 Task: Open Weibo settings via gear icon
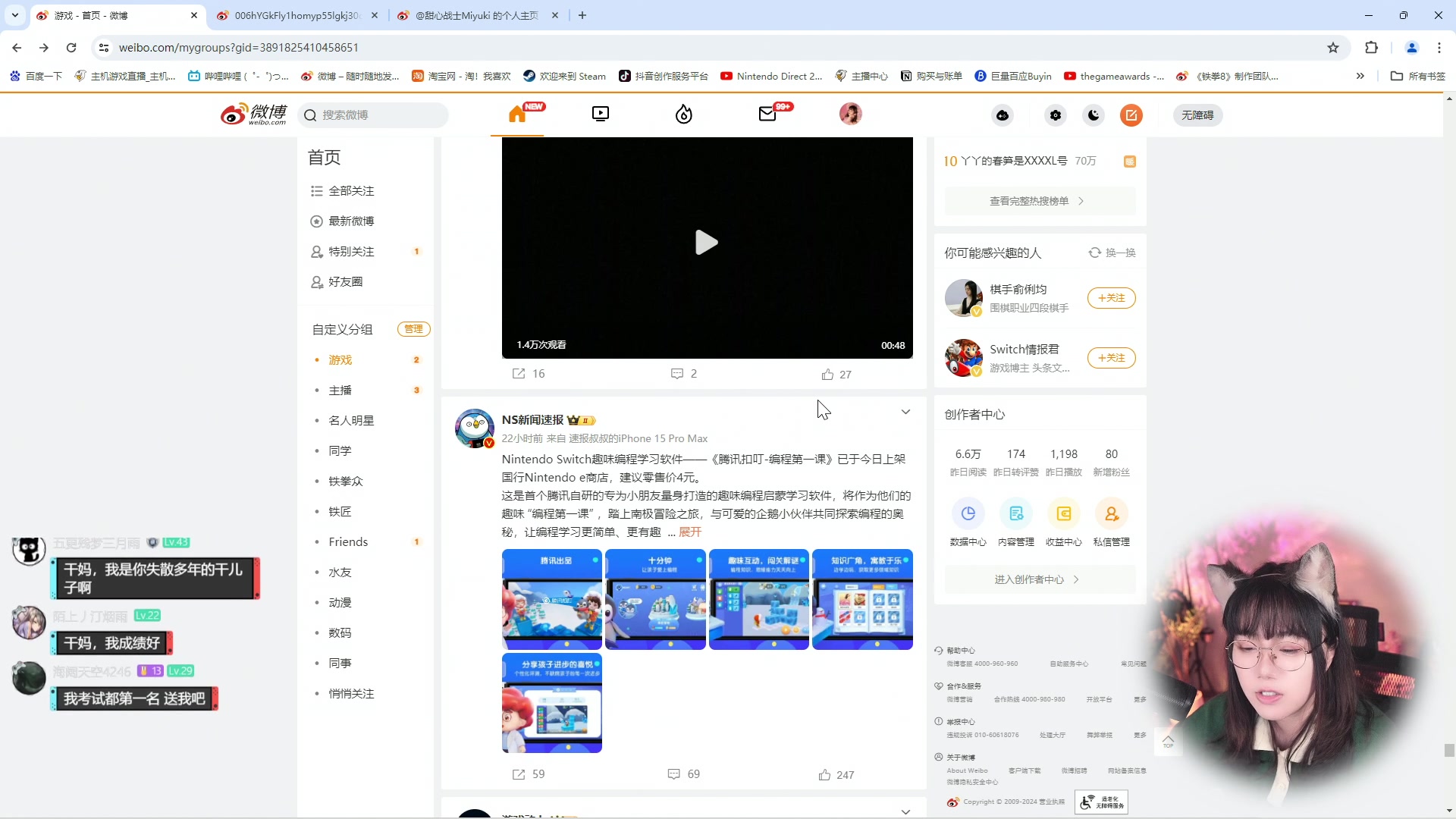(1056, 115)
